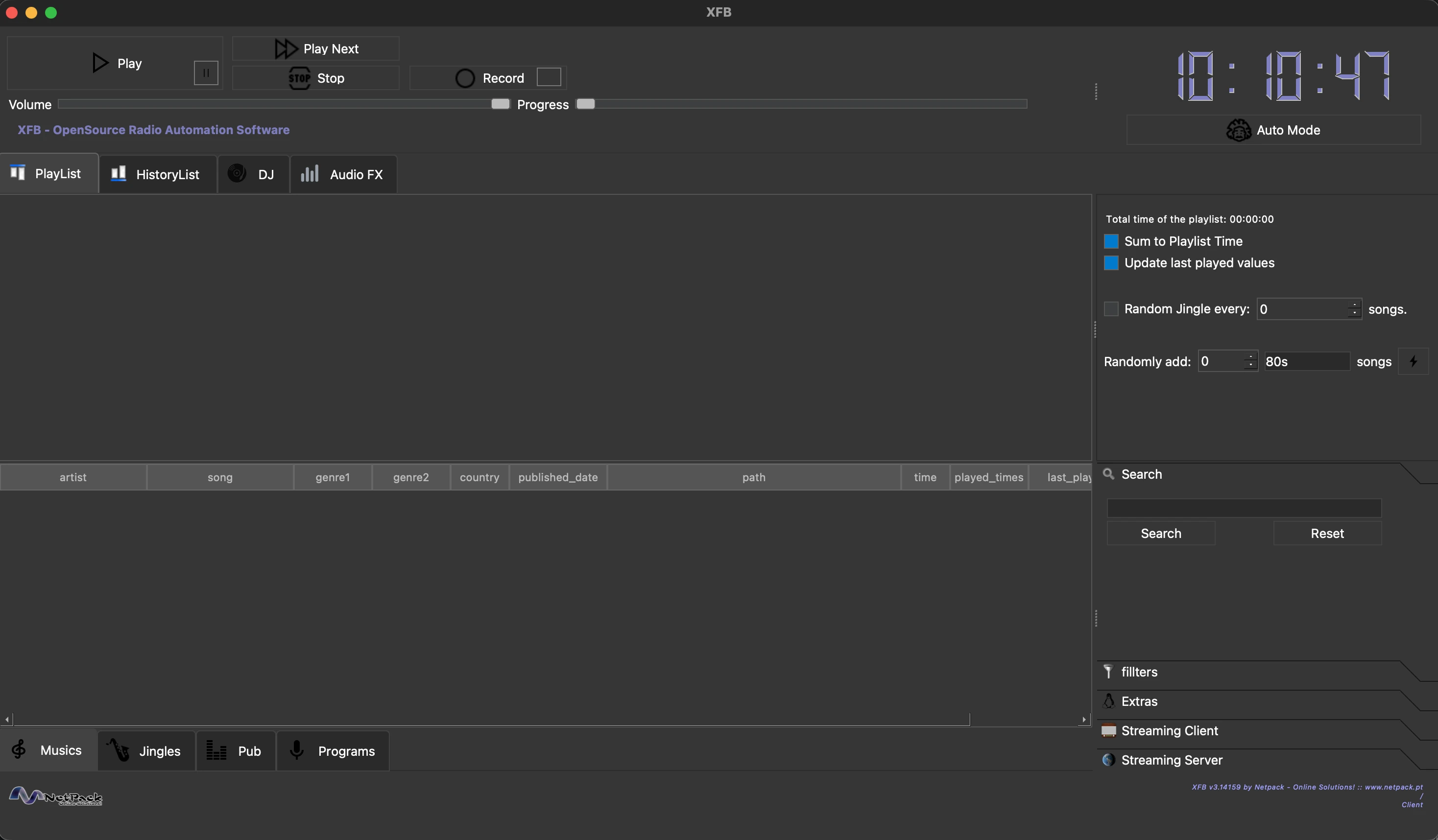Click the Volume slider handle
The height and width of the screenshot is (840, 1438).
point(501,104)
